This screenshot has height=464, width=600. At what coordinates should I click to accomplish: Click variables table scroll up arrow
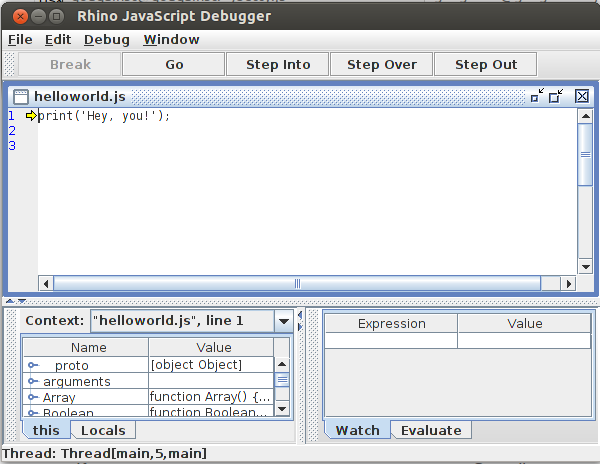[282, 364]
